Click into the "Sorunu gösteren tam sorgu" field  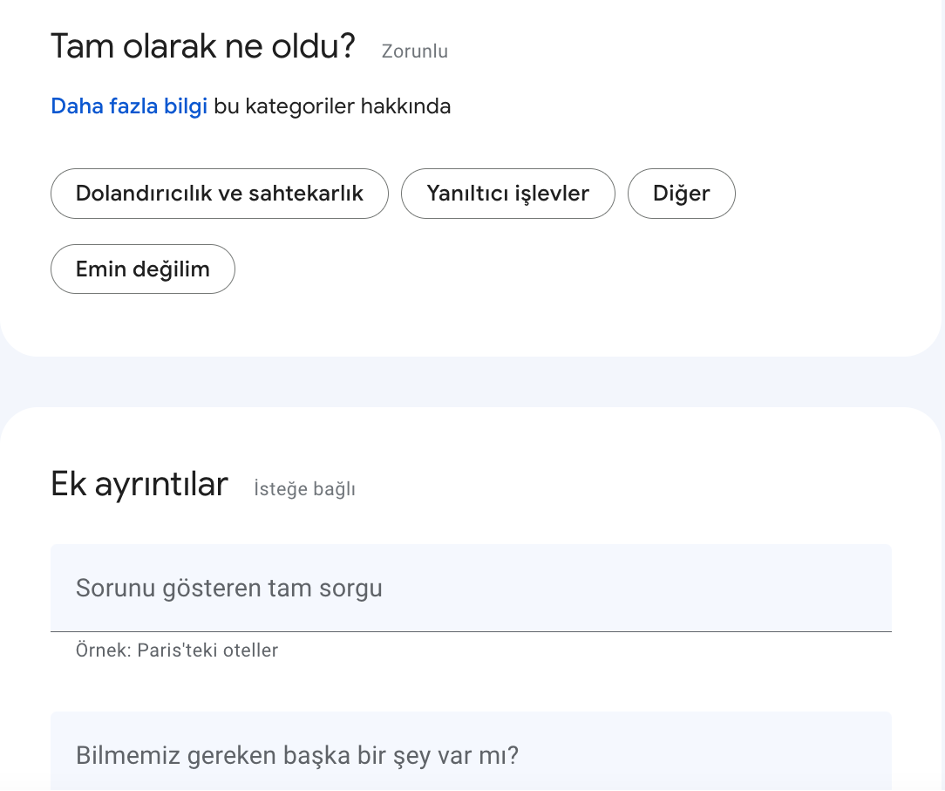pyautogui.click(x=470, y=588)
